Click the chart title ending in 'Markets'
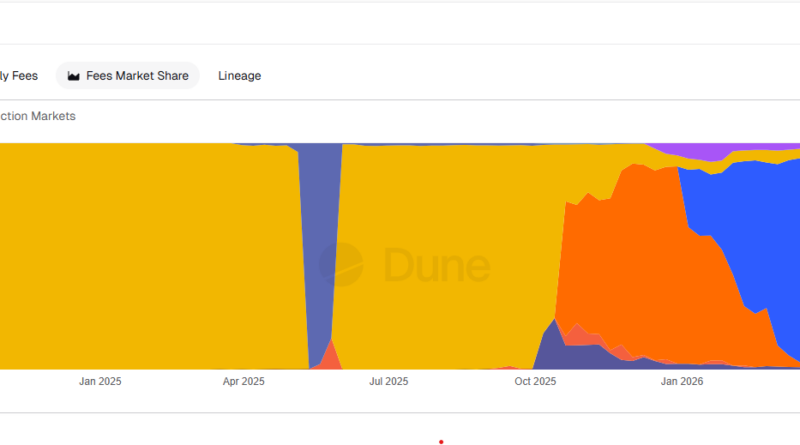 coord(37,116)
